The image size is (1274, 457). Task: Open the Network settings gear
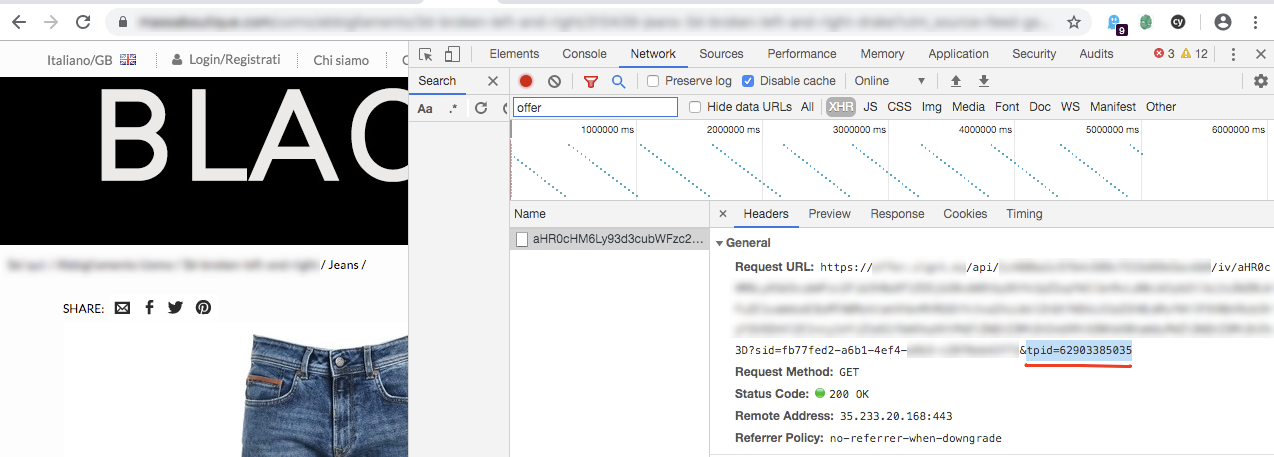[1261, 81]
